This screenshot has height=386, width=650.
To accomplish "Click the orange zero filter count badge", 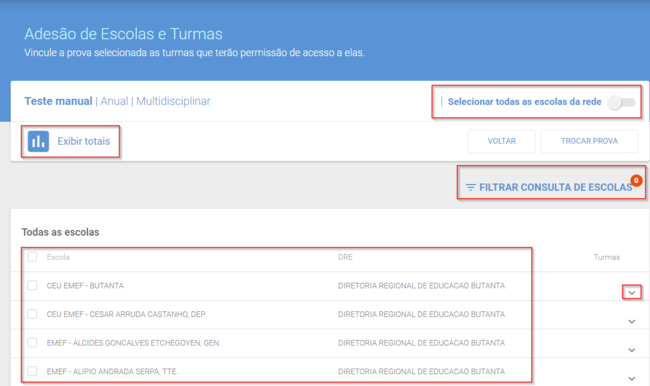I will point(636,180).
